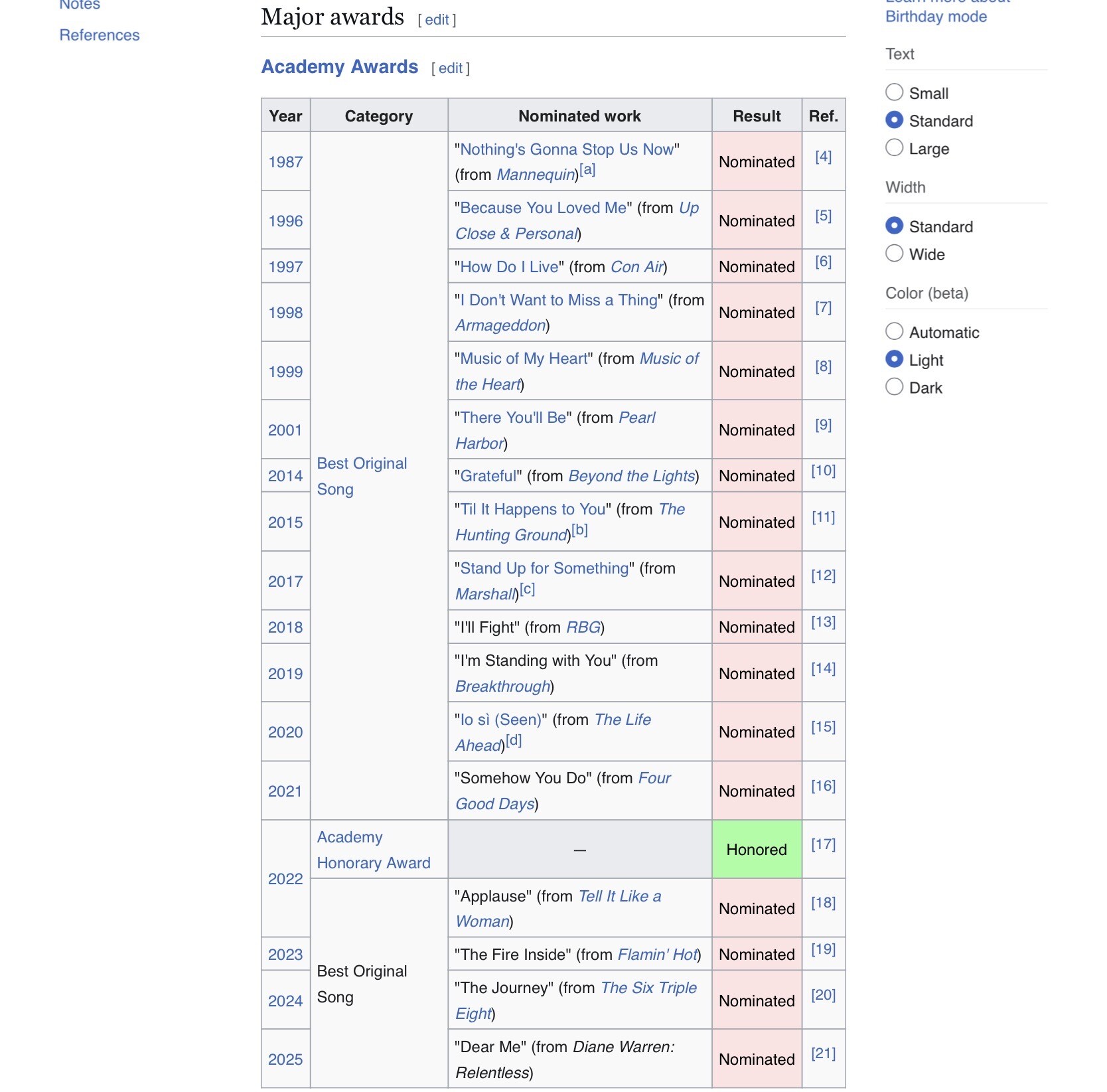Image resolution: width=1107 pixels, height=1092 pixels.
Task: Jump to footnote [d]
Action: (x=514, y=740)
